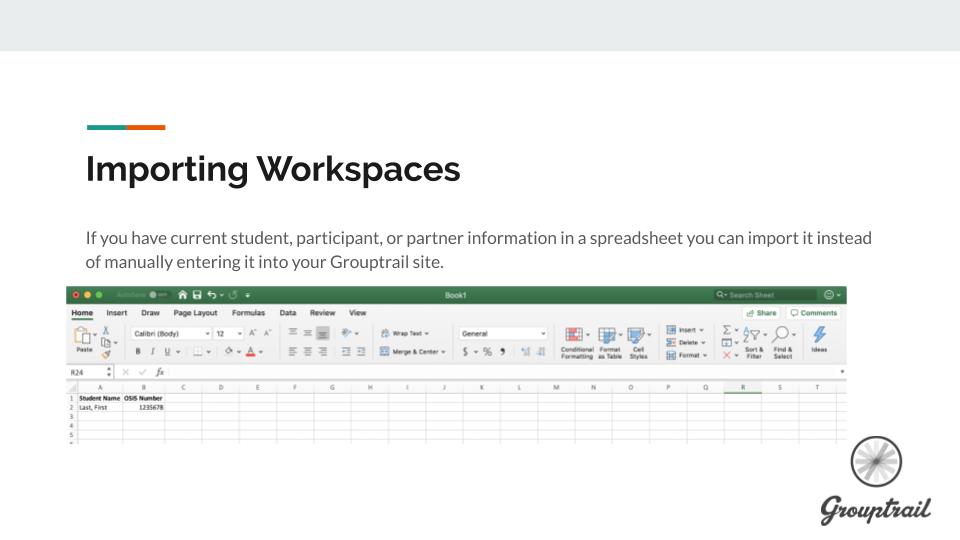Click the Percent Style icon
The height and width of the screenshot is (540, 960).
(x=487, y=352)
